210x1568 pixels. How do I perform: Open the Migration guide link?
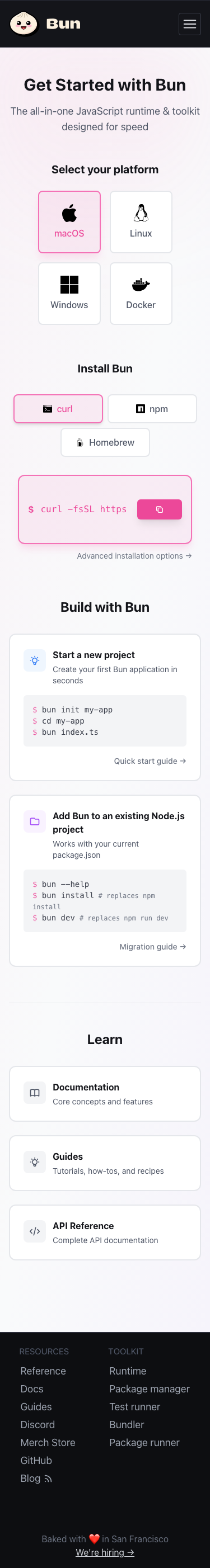[153, 947]
